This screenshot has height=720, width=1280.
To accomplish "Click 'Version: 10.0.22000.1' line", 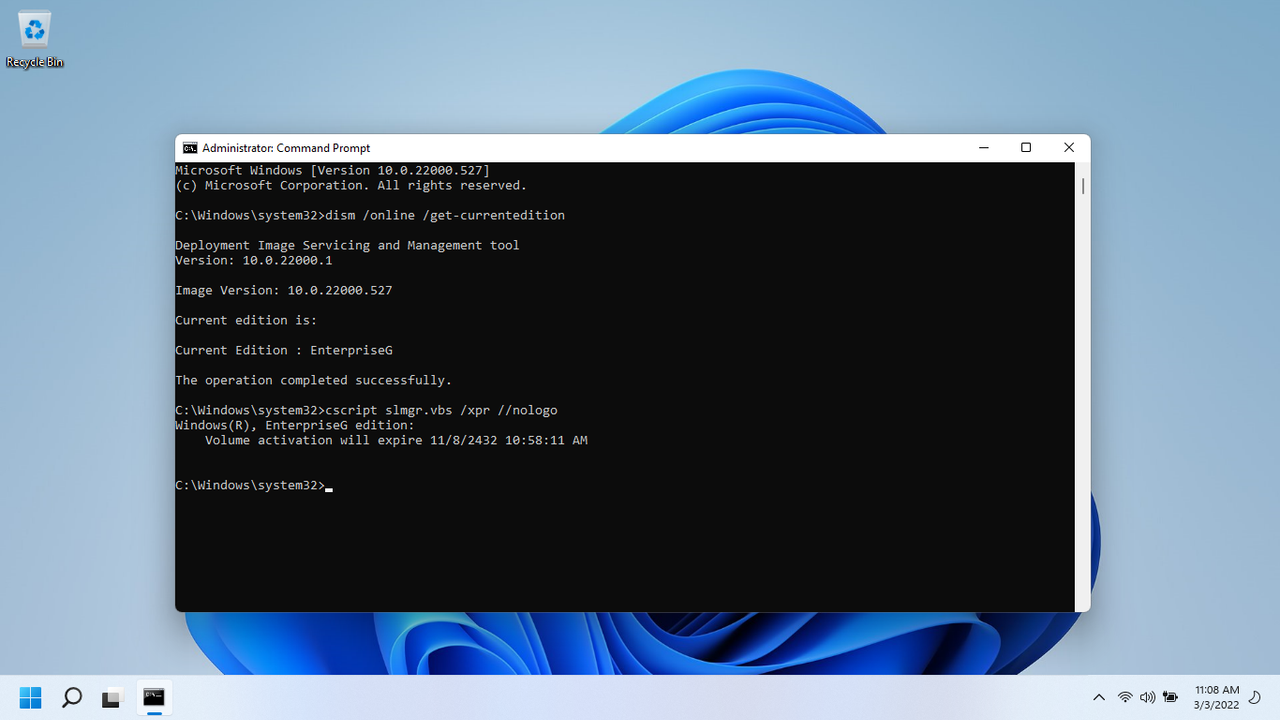I will point(253,261).
